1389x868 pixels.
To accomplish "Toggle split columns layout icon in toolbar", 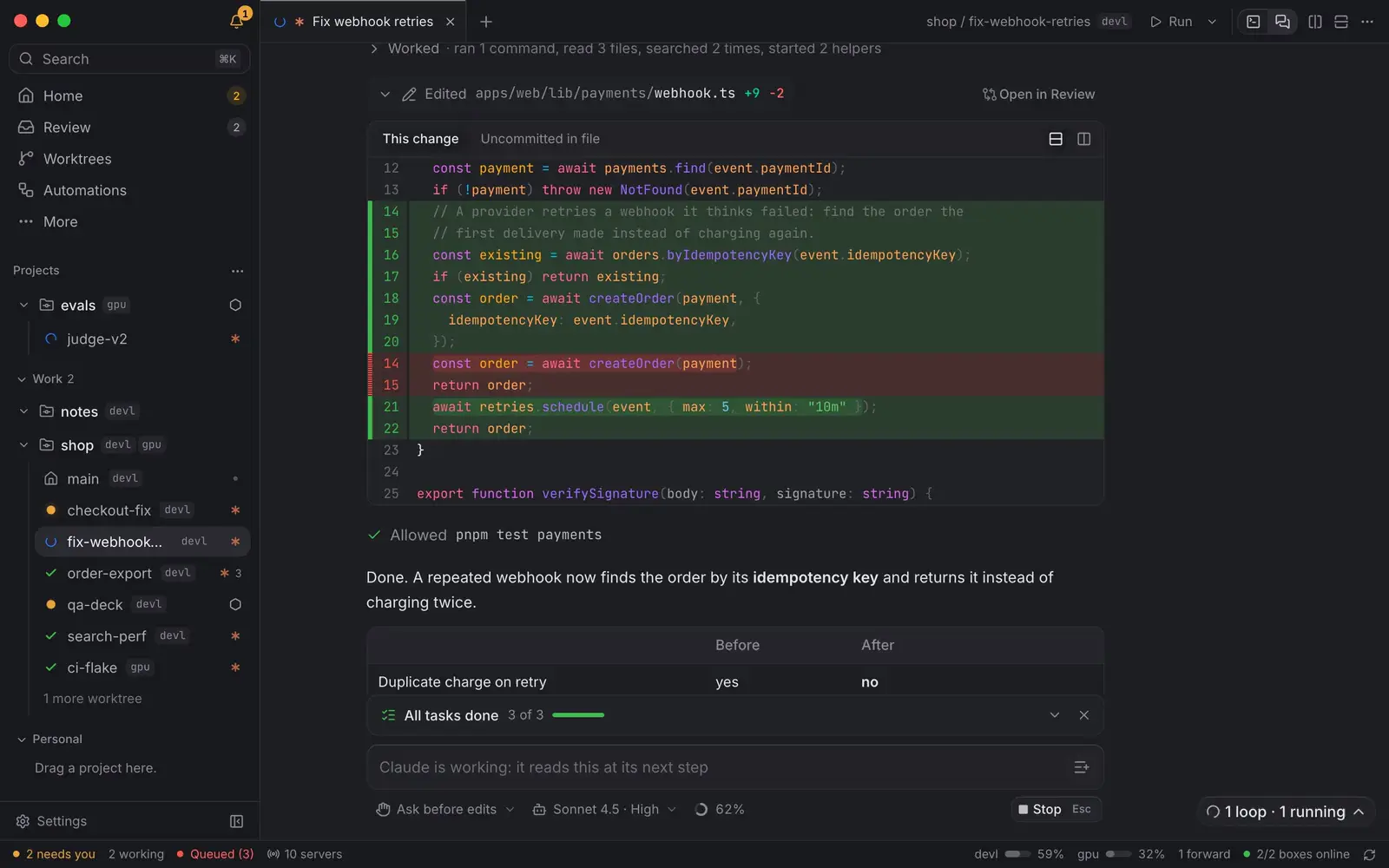I will [x=1315, y=22].
